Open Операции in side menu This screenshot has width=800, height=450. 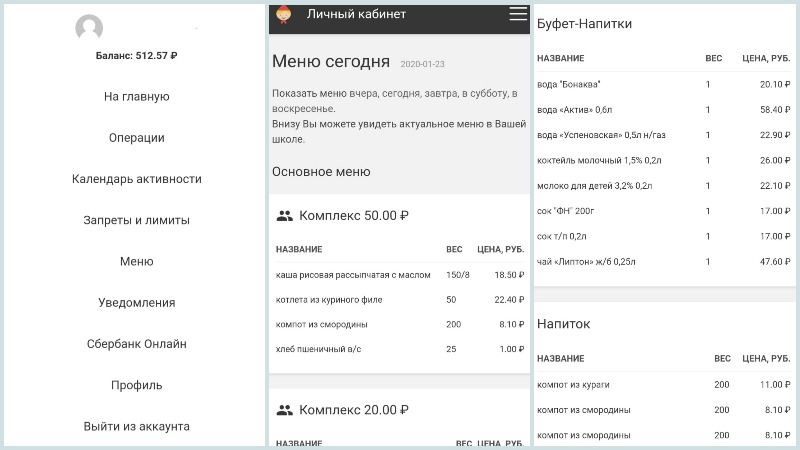137,138
